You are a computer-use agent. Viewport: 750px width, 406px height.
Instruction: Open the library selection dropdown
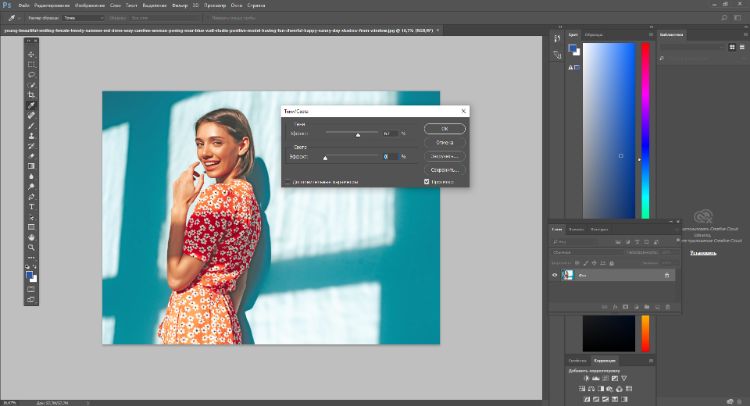click(692, 47)
